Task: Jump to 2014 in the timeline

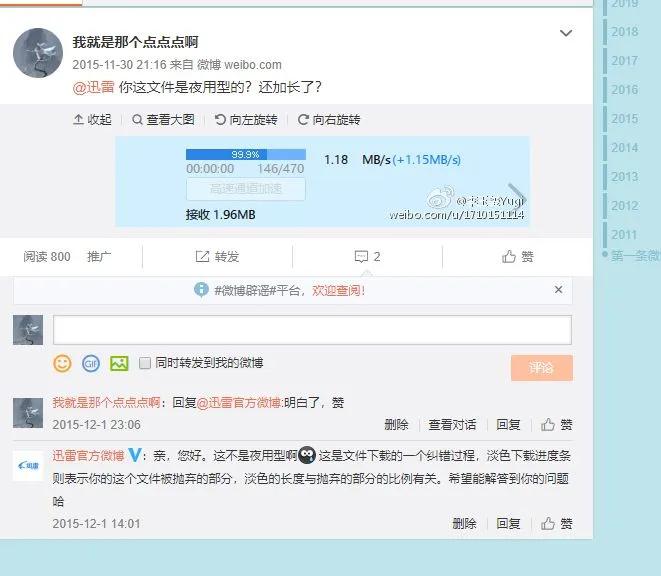Action: (x=624, y=148)
